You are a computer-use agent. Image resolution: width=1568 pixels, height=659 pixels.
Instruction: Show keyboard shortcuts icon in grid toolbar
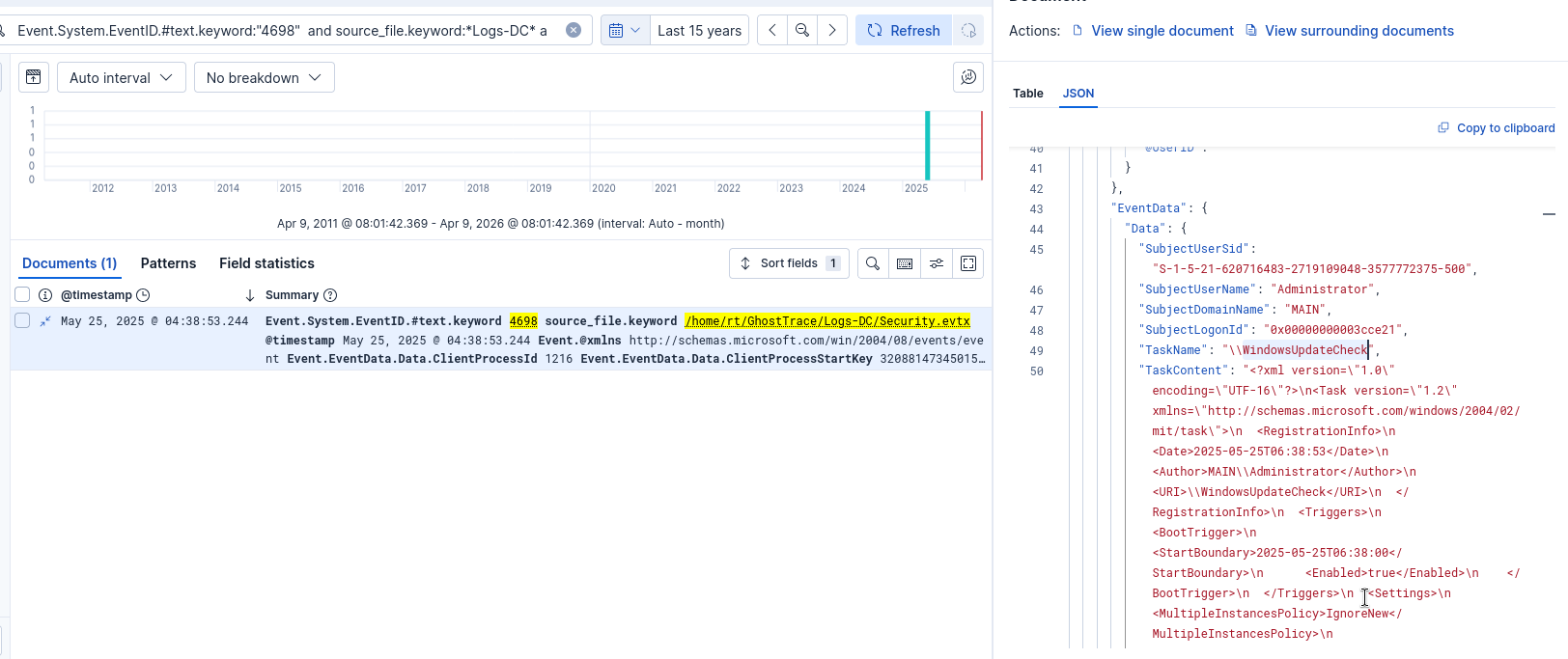click(x=905, y=263)
